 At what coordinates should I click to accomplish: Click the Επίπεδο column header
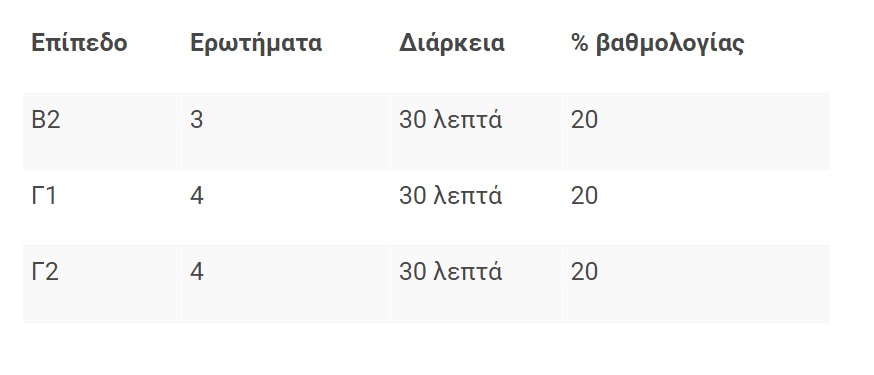(x=79, y=43)
